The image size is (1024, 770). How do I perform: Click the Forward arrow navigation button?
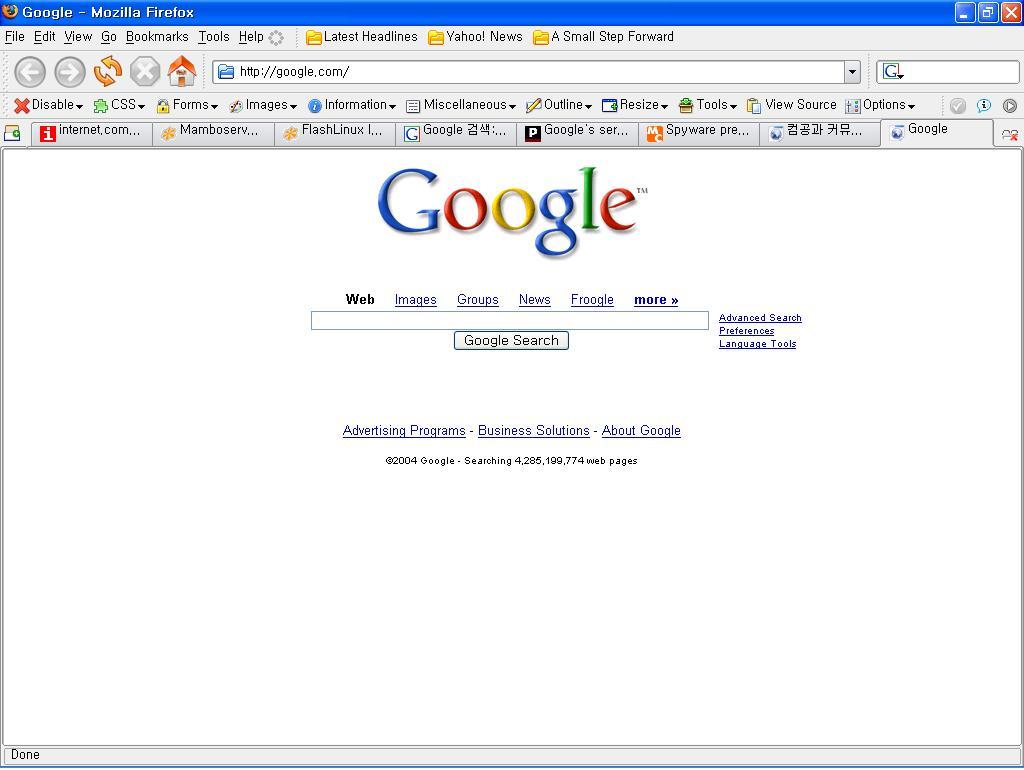pos(70,72)
